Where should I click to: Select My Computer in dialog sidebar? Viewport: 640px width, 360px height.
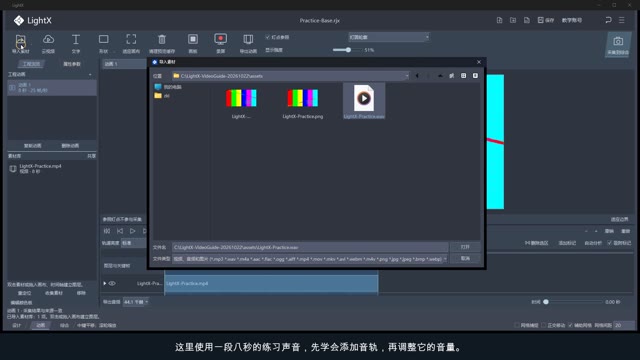tap(168, 87)
